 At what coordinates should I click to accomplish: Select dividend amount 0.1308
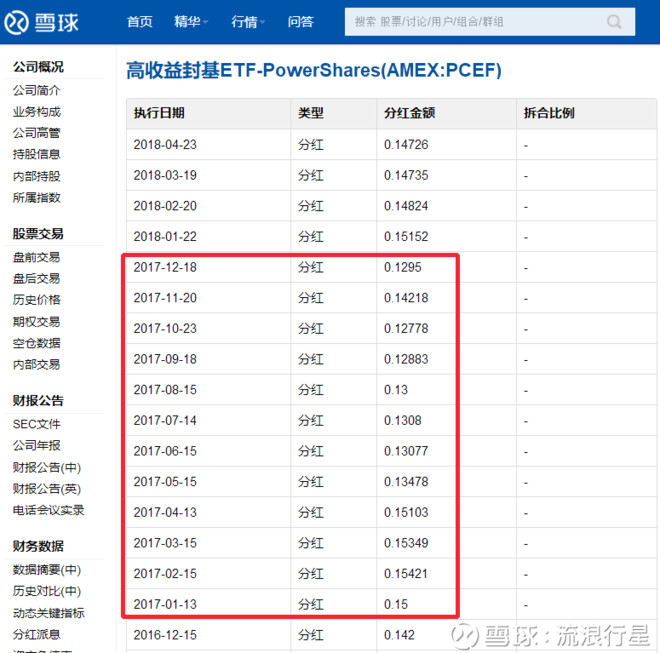pos(402,421)
